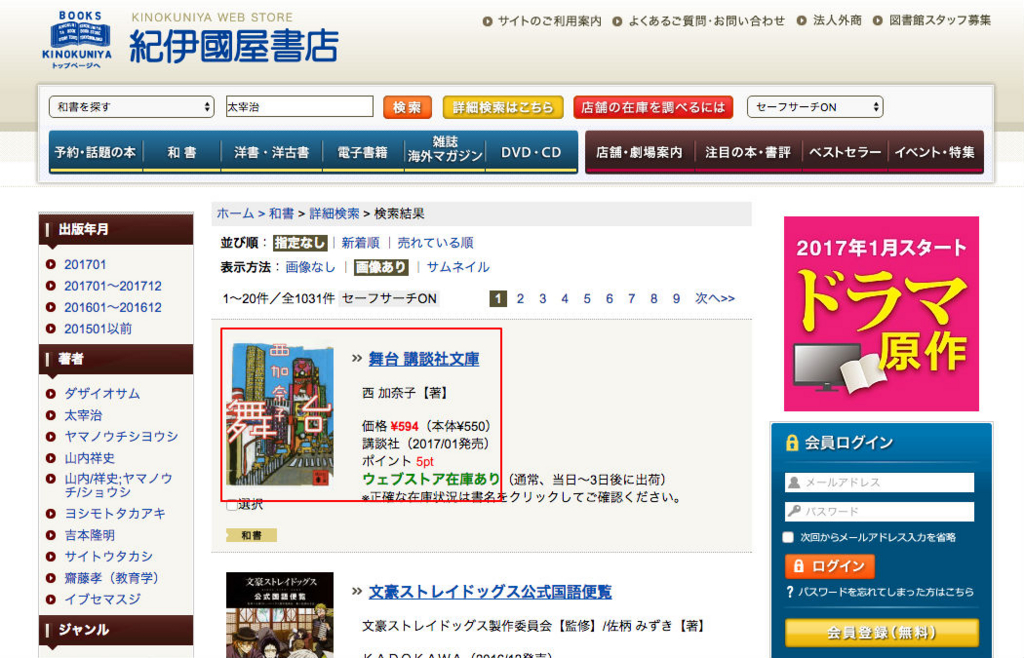Open the セーフサーチON dropdown

pyautogui.click(x=815, y=107)
